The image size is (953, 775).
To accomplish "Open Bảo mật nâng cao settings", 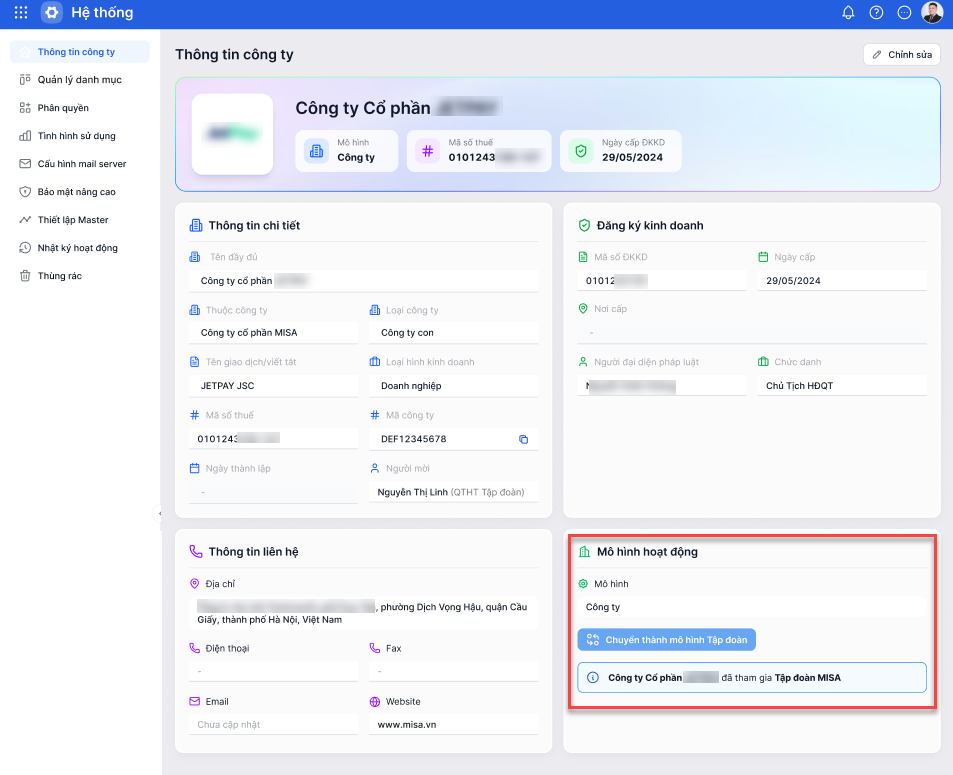I will point(76,192).
